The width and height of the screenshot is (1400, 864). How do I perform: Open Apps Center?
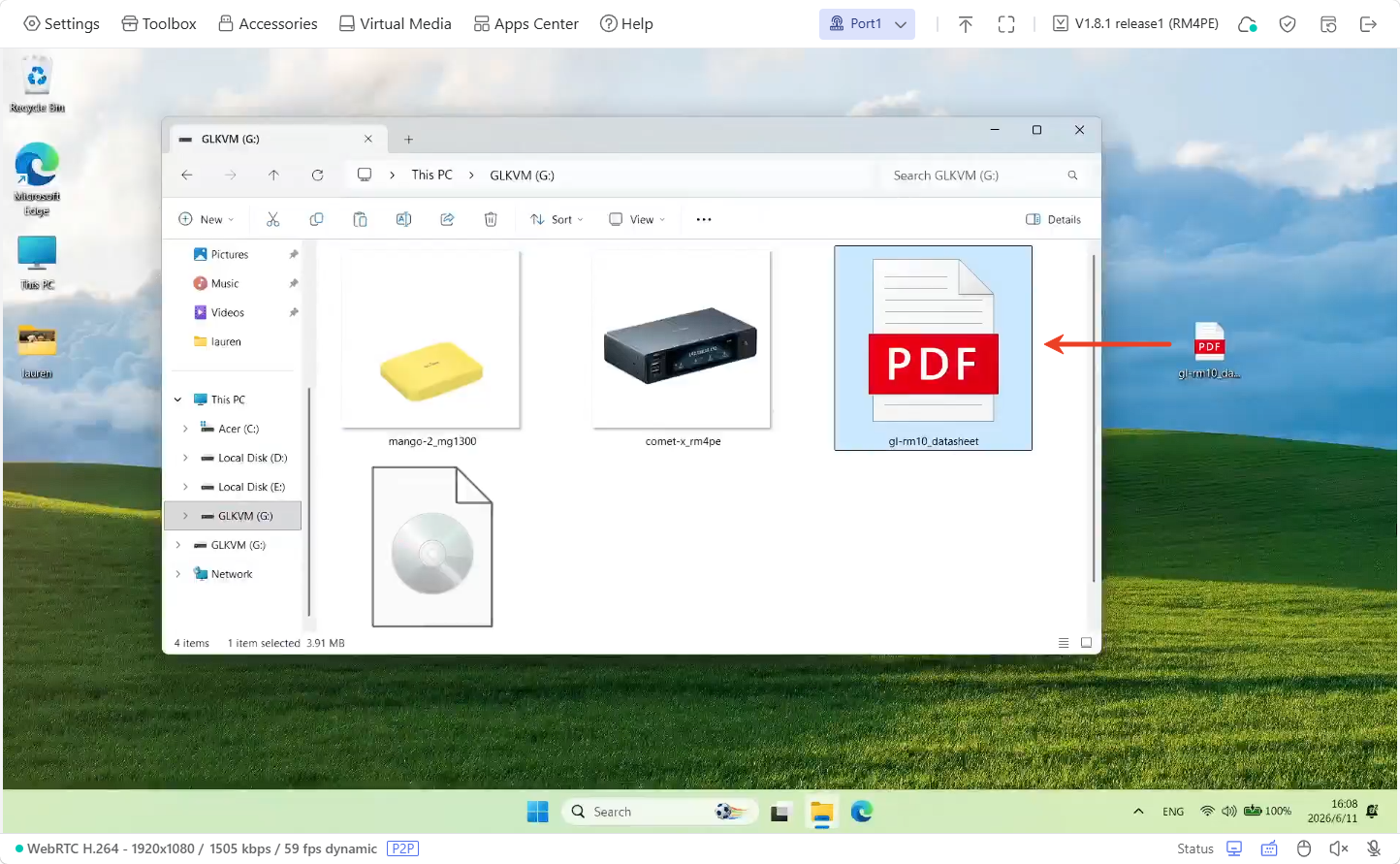(x=525, y=23)
